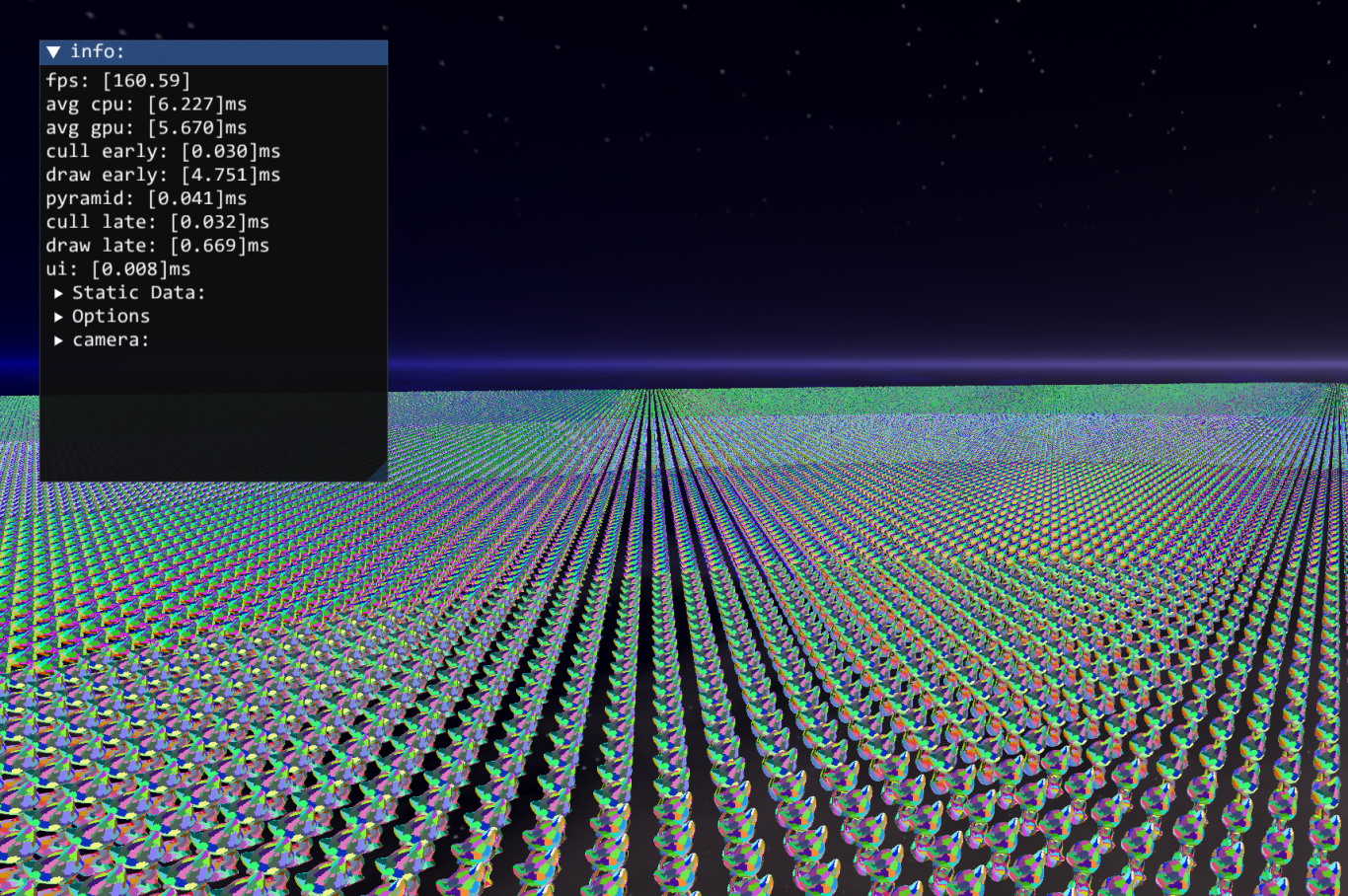1348x896 pixels.
Task: Click the info window title bar
Action: [x=213, y=52]
